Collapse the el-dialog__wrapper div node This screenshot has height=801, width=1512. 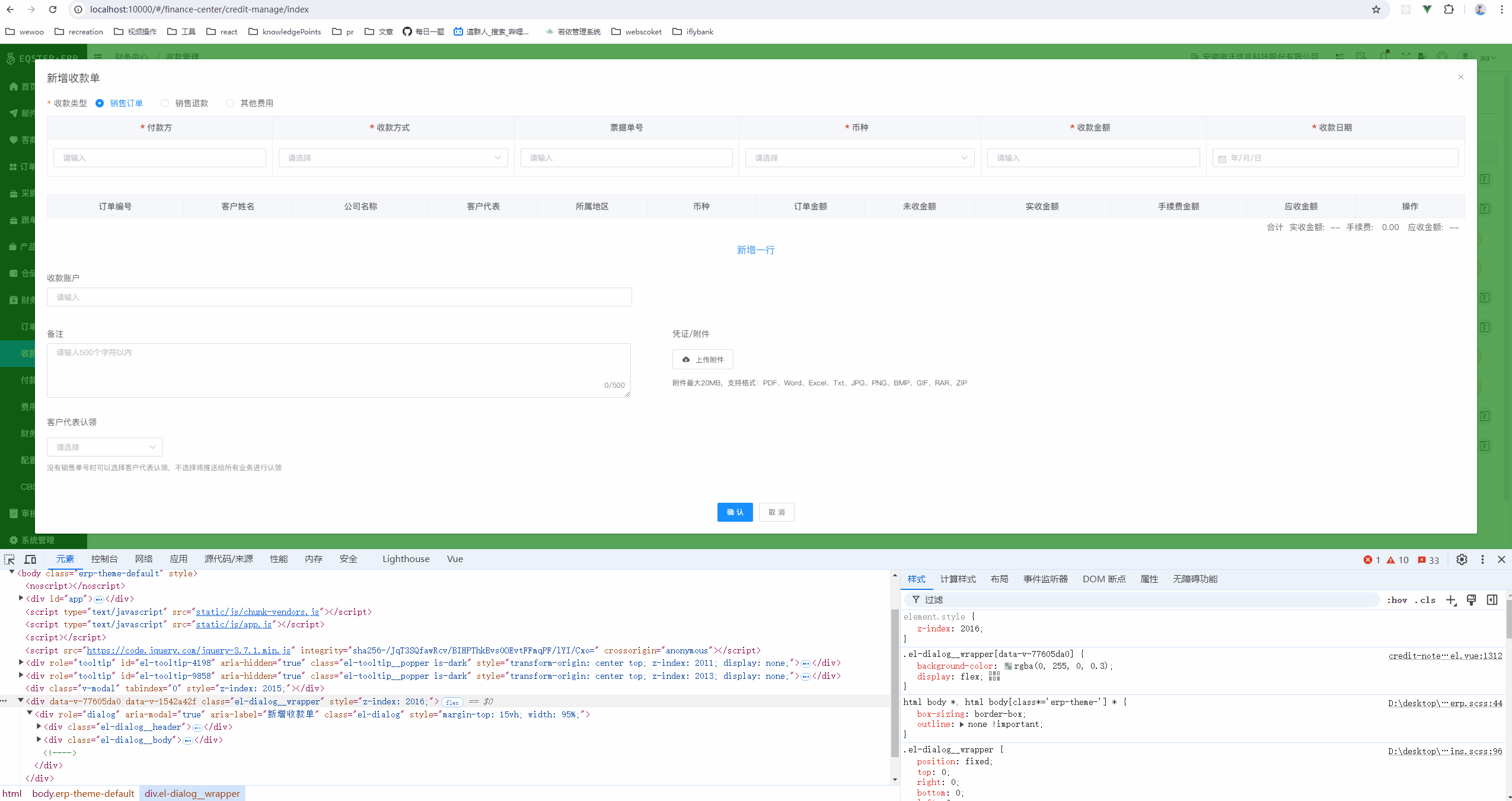click(21, 701)
